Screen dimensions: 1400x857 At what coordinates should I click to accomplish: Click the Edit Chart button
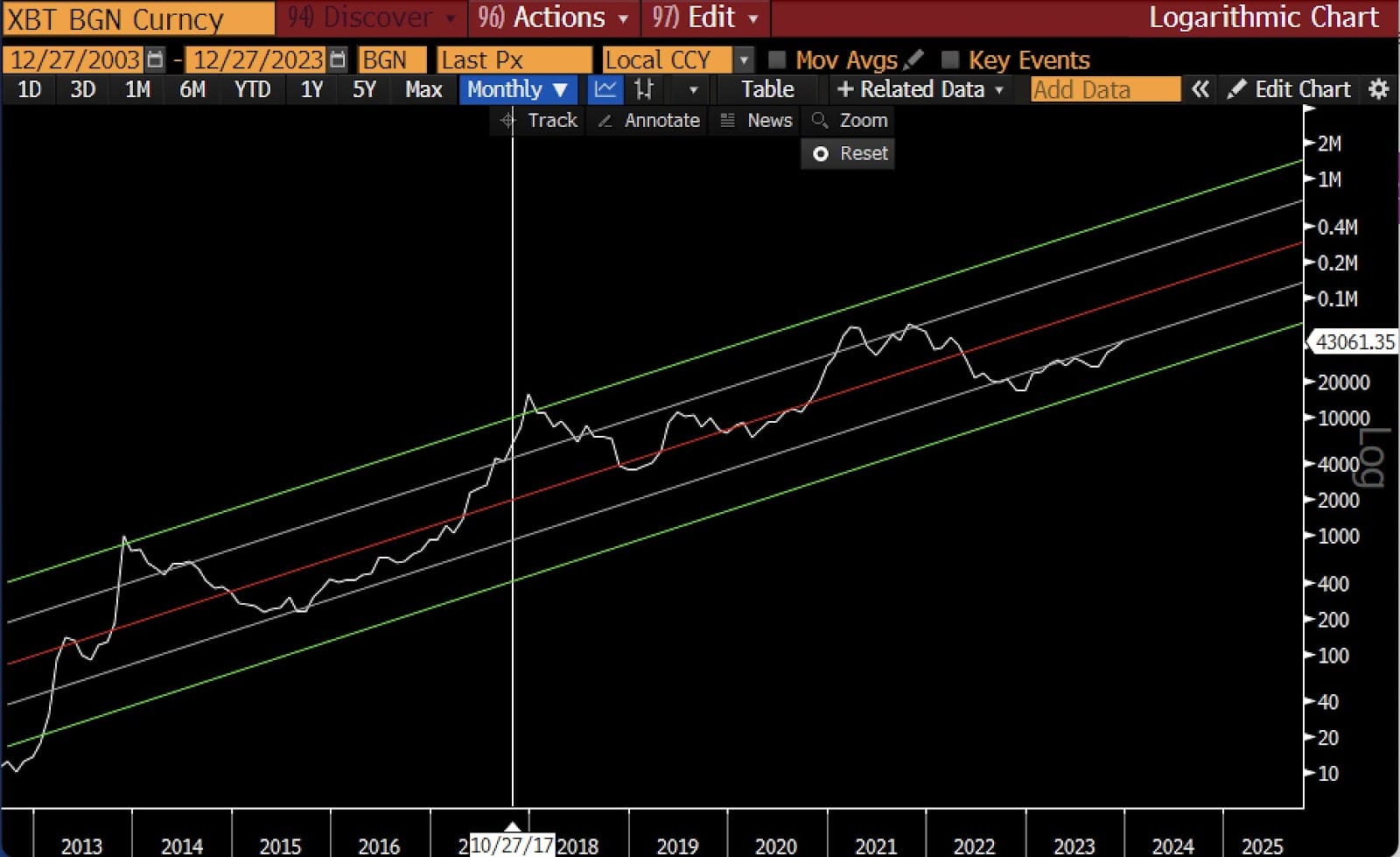1290,89
